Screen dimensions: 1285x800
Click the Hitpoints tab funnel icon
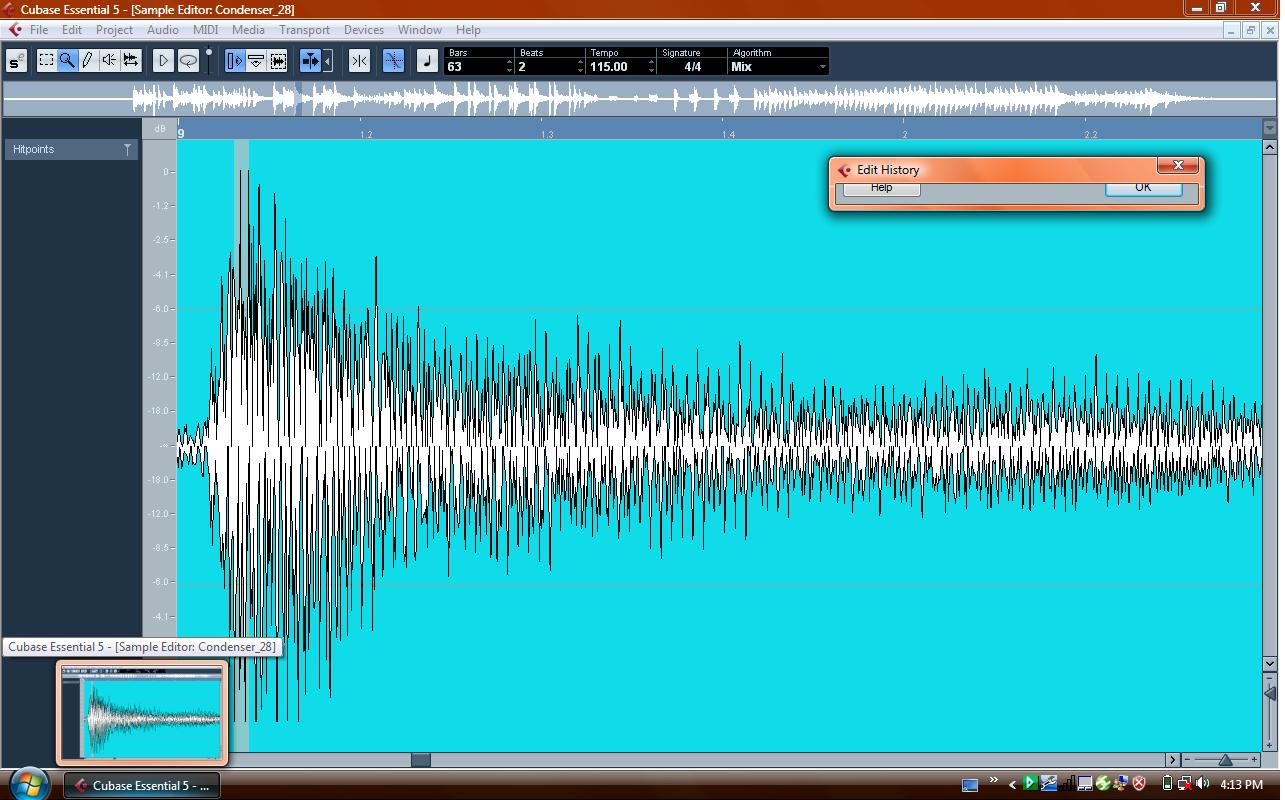click(x=127, y=149)
